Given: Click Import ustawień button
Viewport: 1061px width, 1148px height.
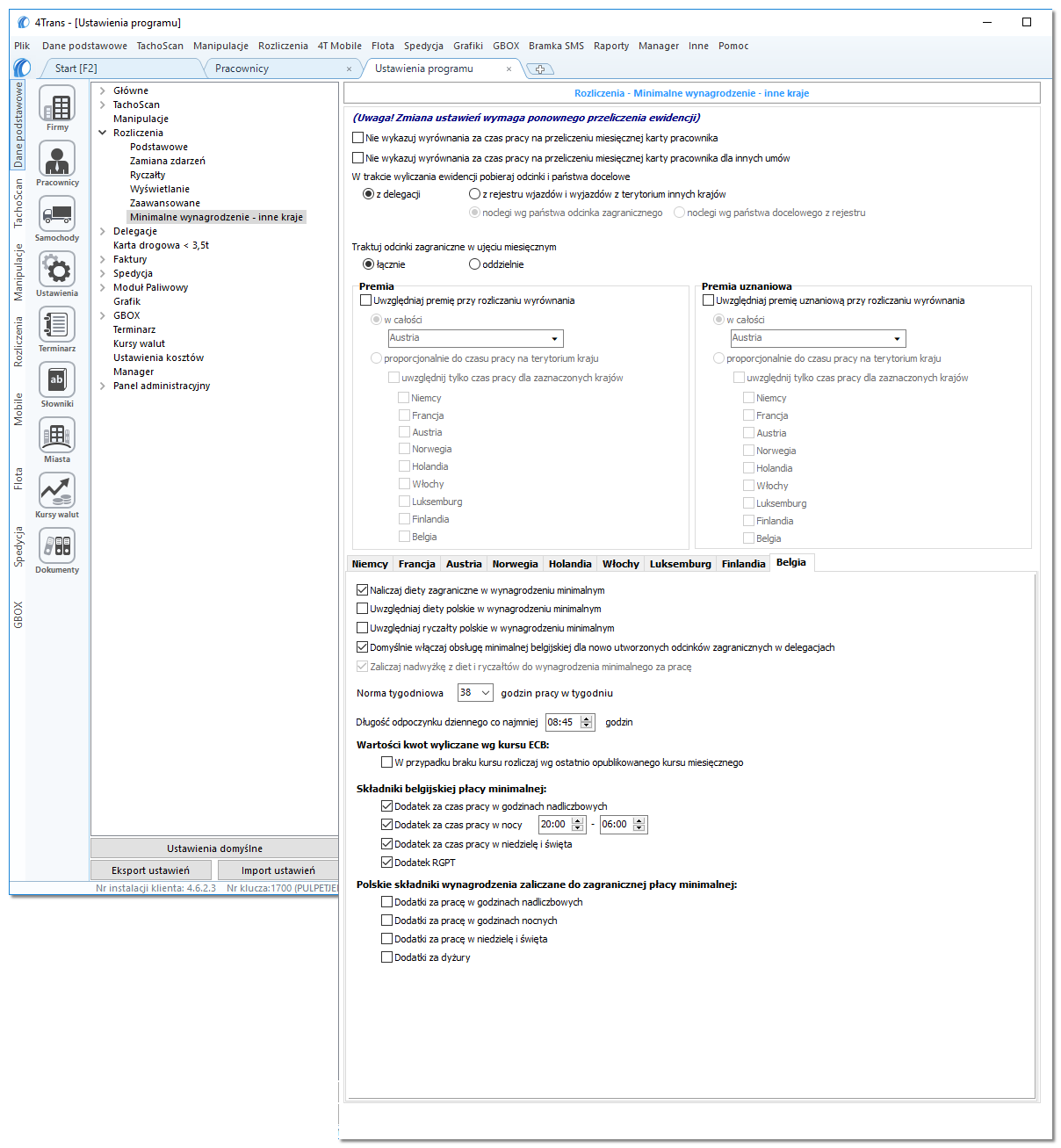Looking at the screenshot, I should 278,870.
